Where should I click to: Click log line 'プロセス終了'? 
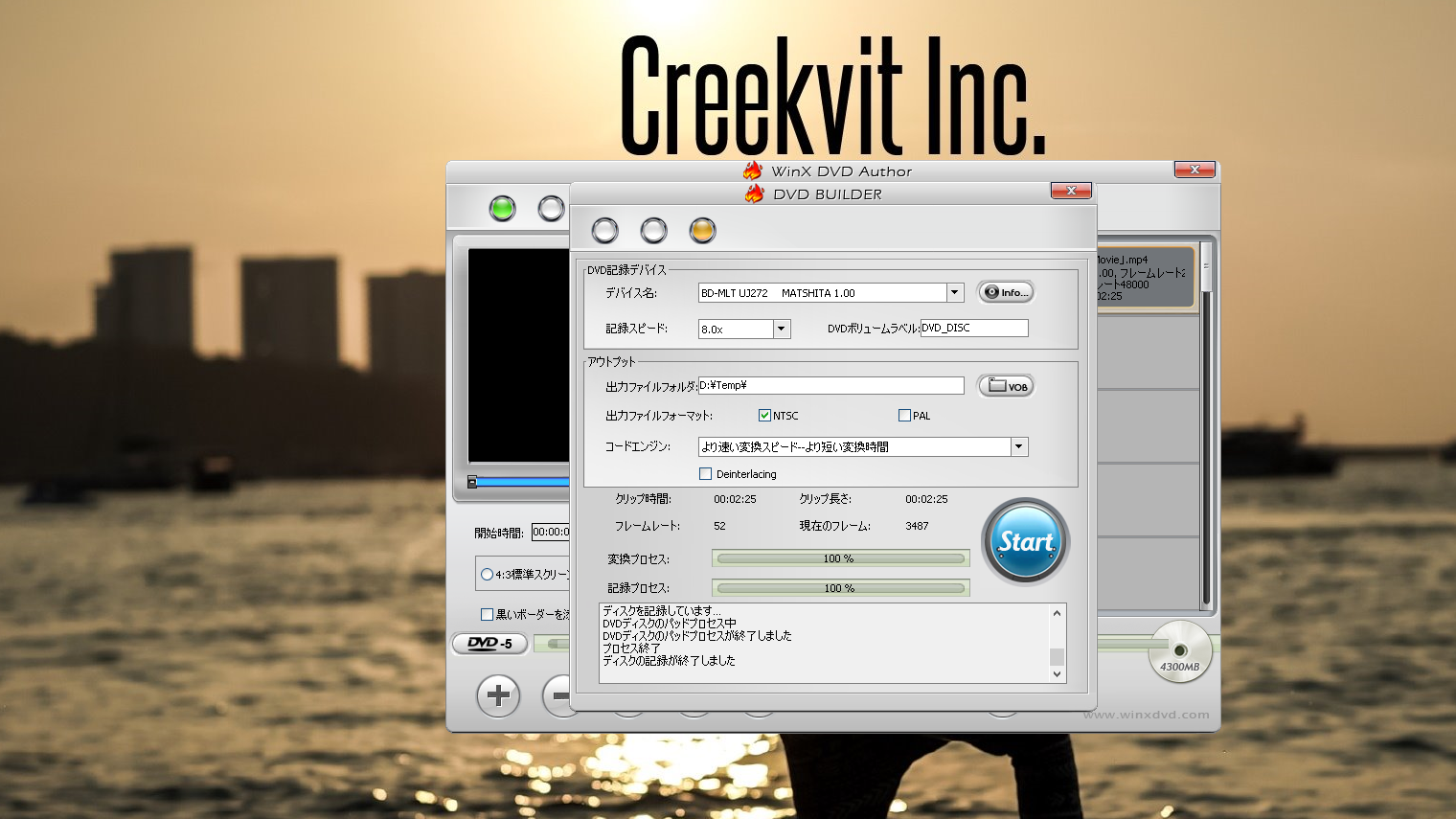(631, 648)
